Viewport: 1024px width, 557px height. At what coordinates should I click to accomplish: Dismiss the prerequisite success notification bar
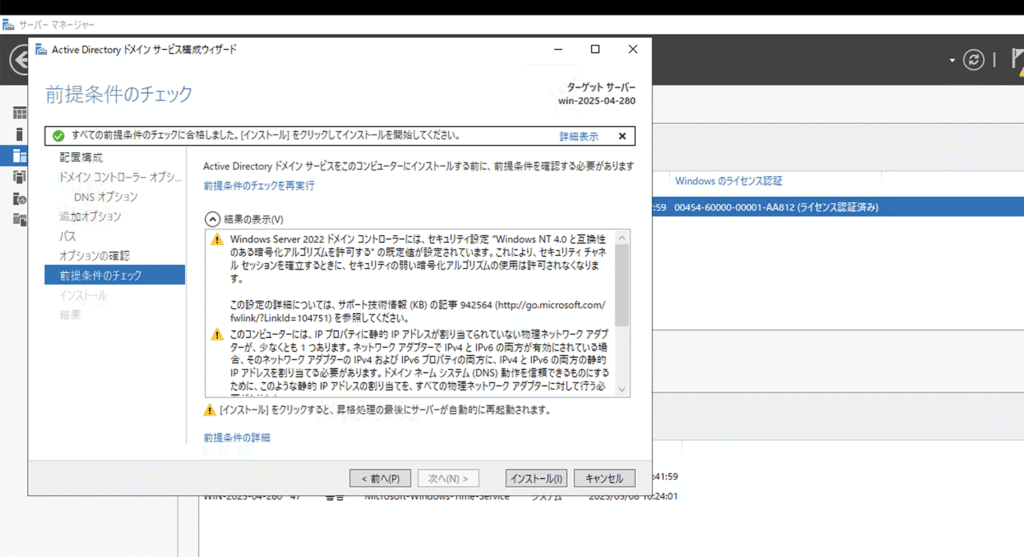click(622, 136)
